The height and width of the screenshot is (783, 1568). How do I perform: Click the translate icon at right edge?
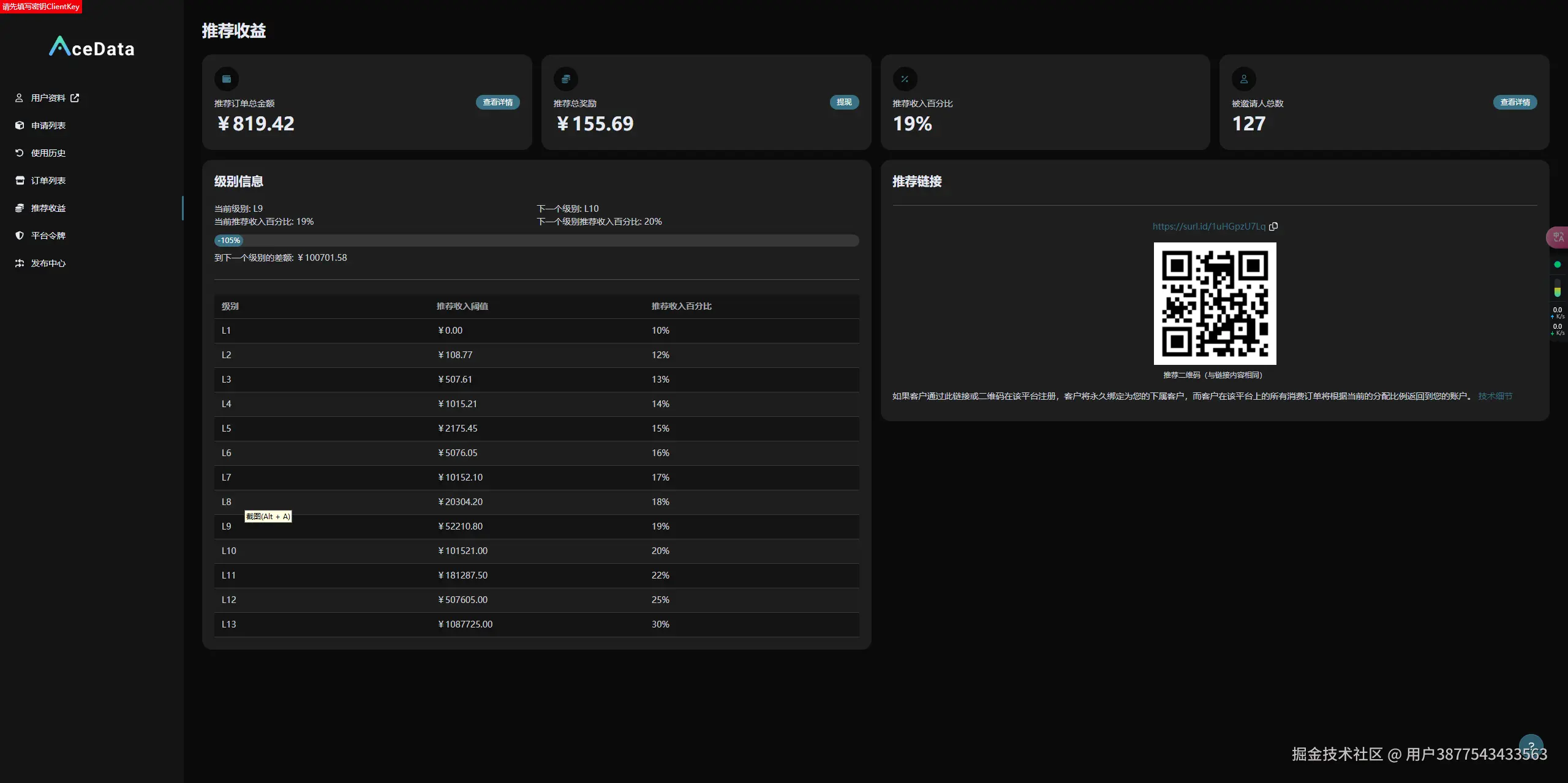coord(1558,238)
